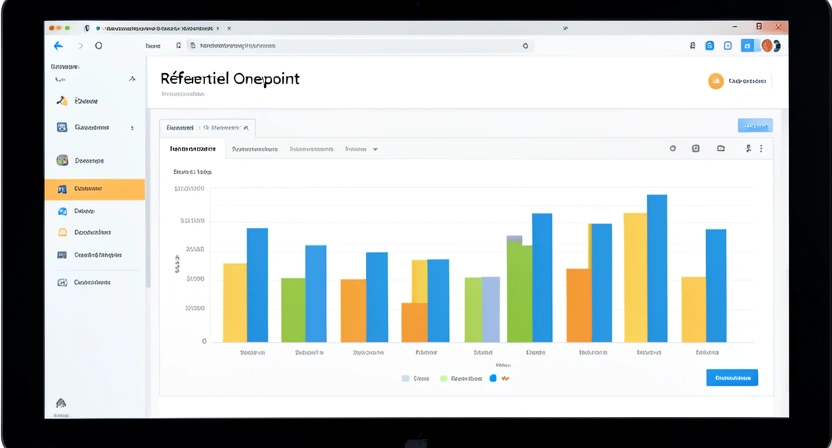This screenshot has width=832, height=448.
Task: Switch to the second chart sub-tab
Action: [x=254, y=149]
